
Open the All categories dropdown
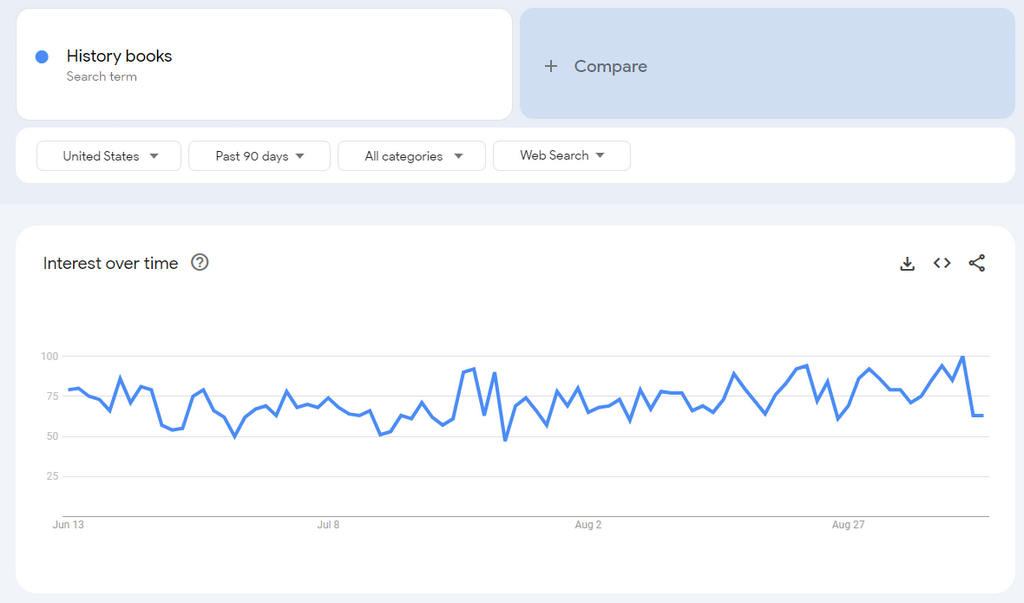411,156
